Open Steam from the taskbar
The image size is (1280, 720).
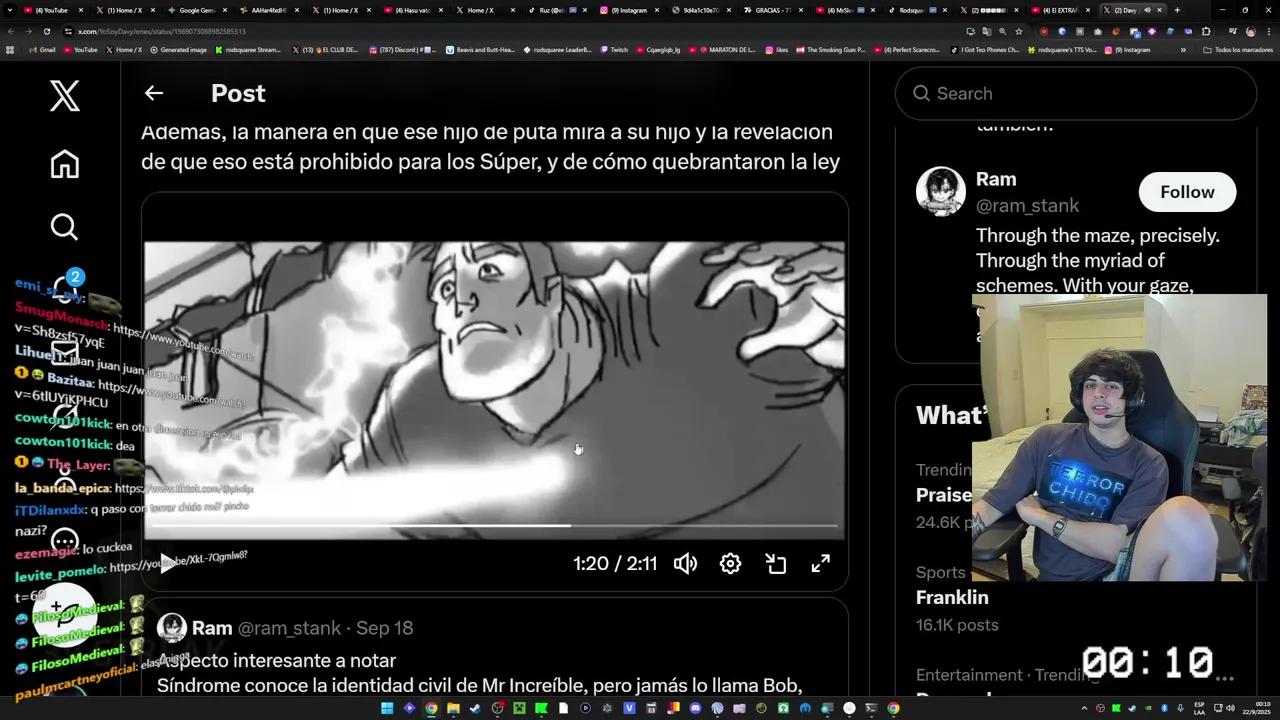475,708
